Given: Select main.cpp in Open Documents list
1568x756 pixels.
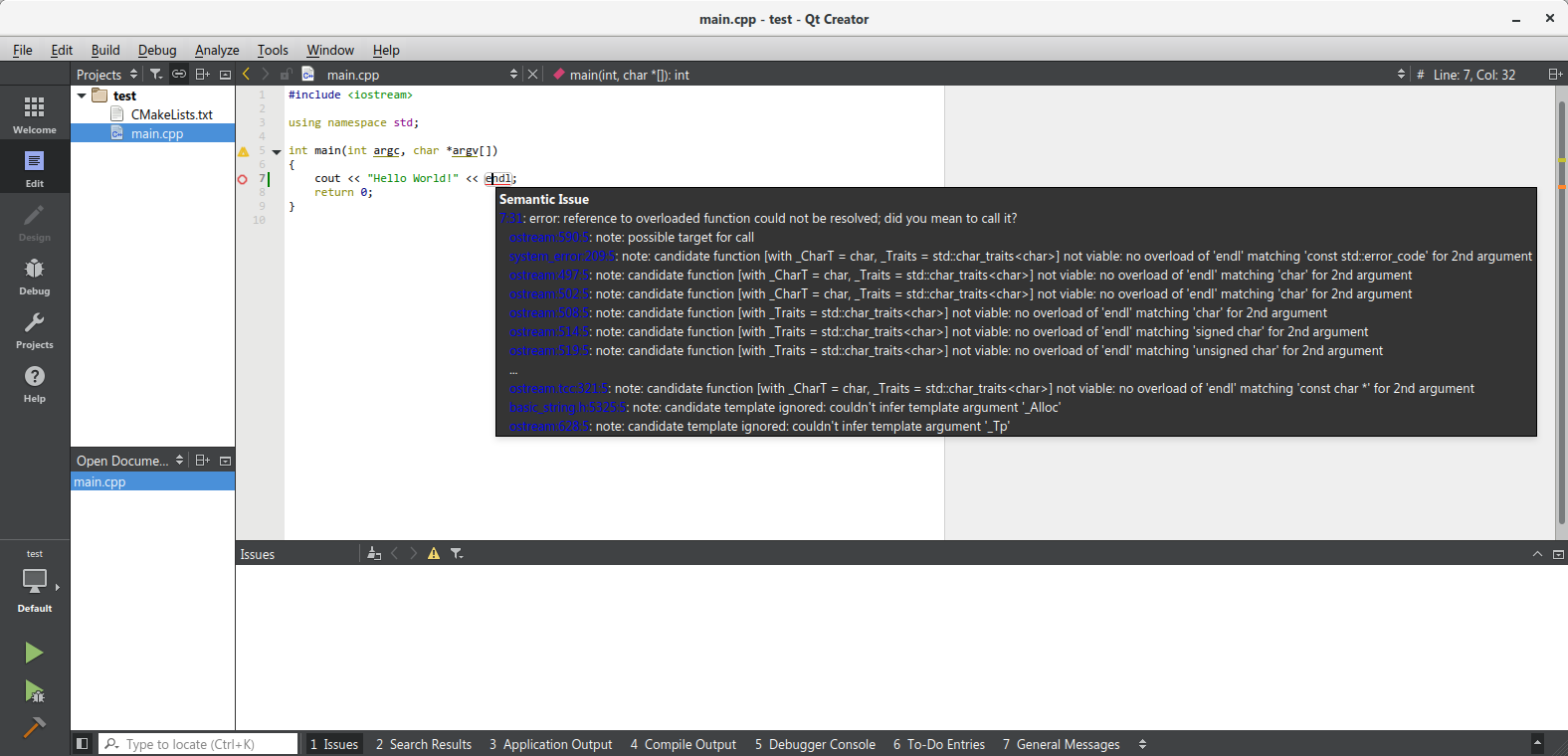Looking at the screenshot, I should [x=152, y=481].
